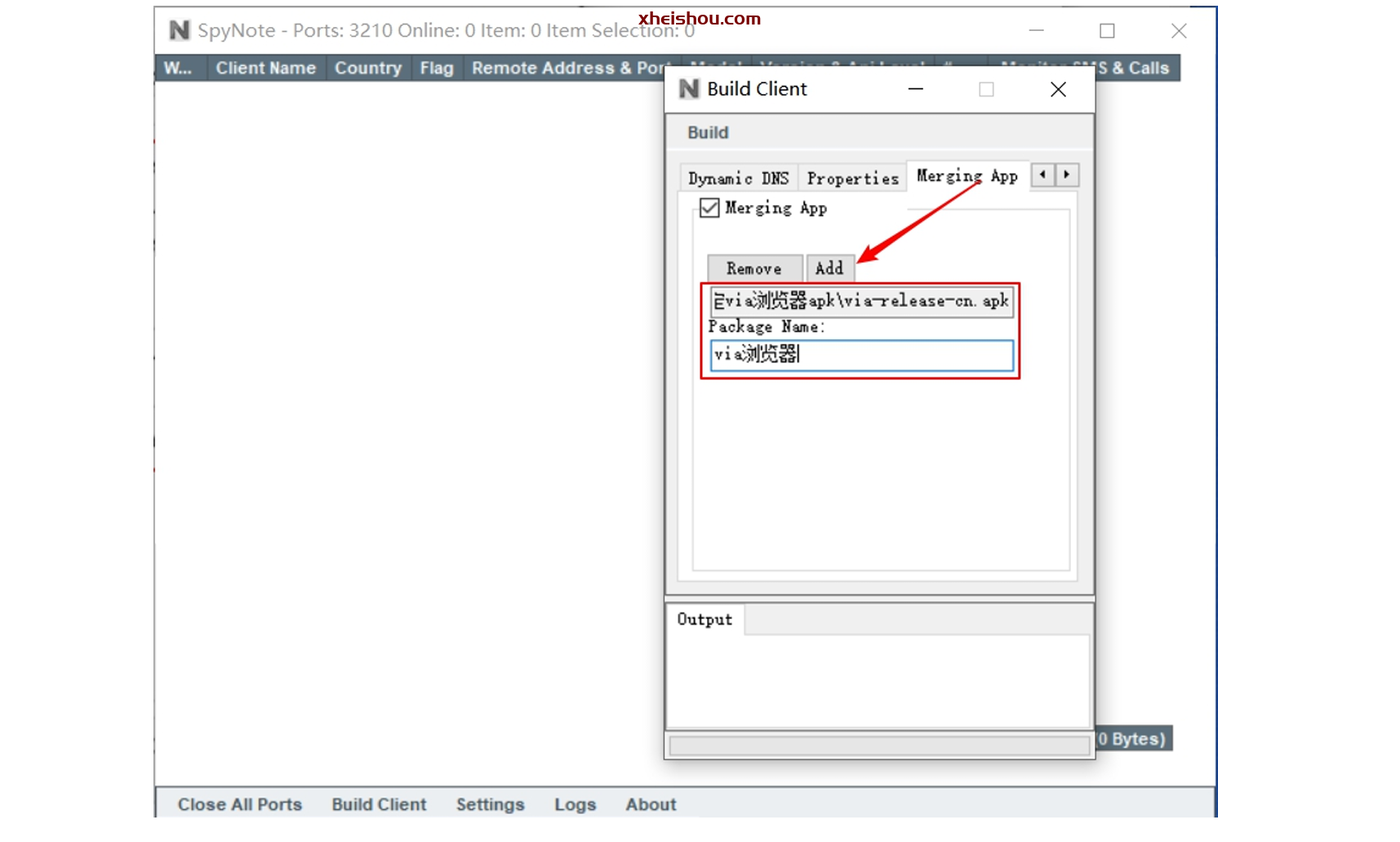Open the Properties tab

pyautogui.click(x=852, y=178)
